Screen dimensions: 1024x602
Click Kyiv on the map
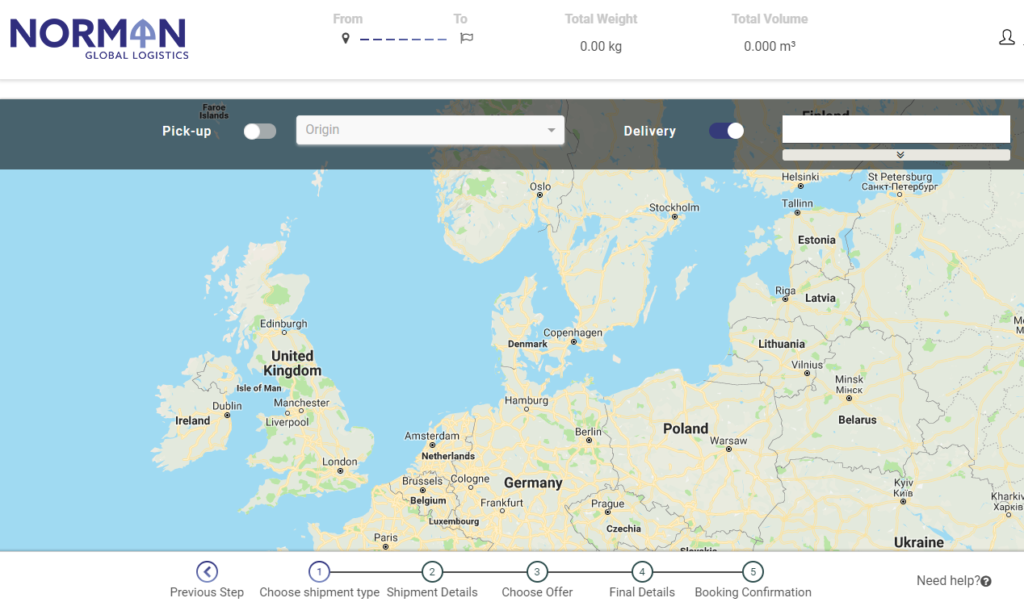(x=903, y=488)
